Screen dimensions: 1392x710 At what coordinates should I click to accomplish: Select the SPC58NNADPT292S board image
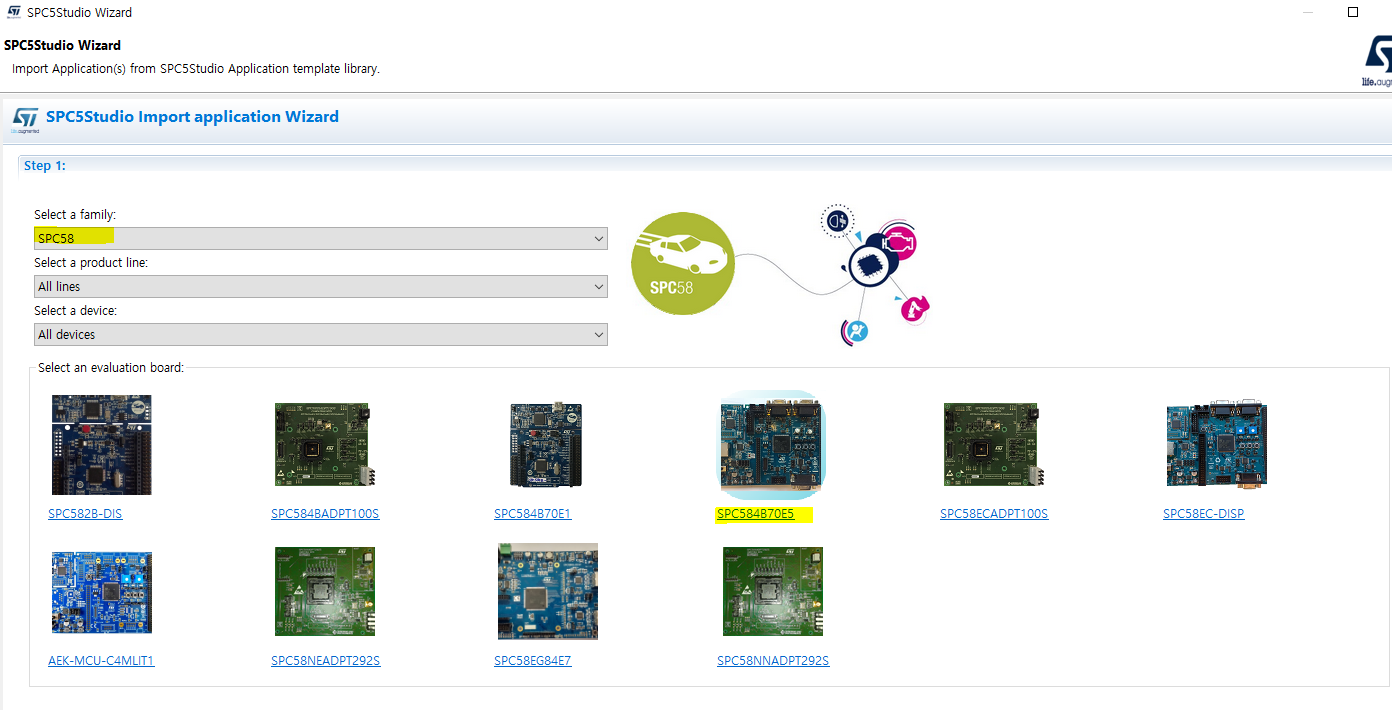pyautogui.click(x=773, y=591)
